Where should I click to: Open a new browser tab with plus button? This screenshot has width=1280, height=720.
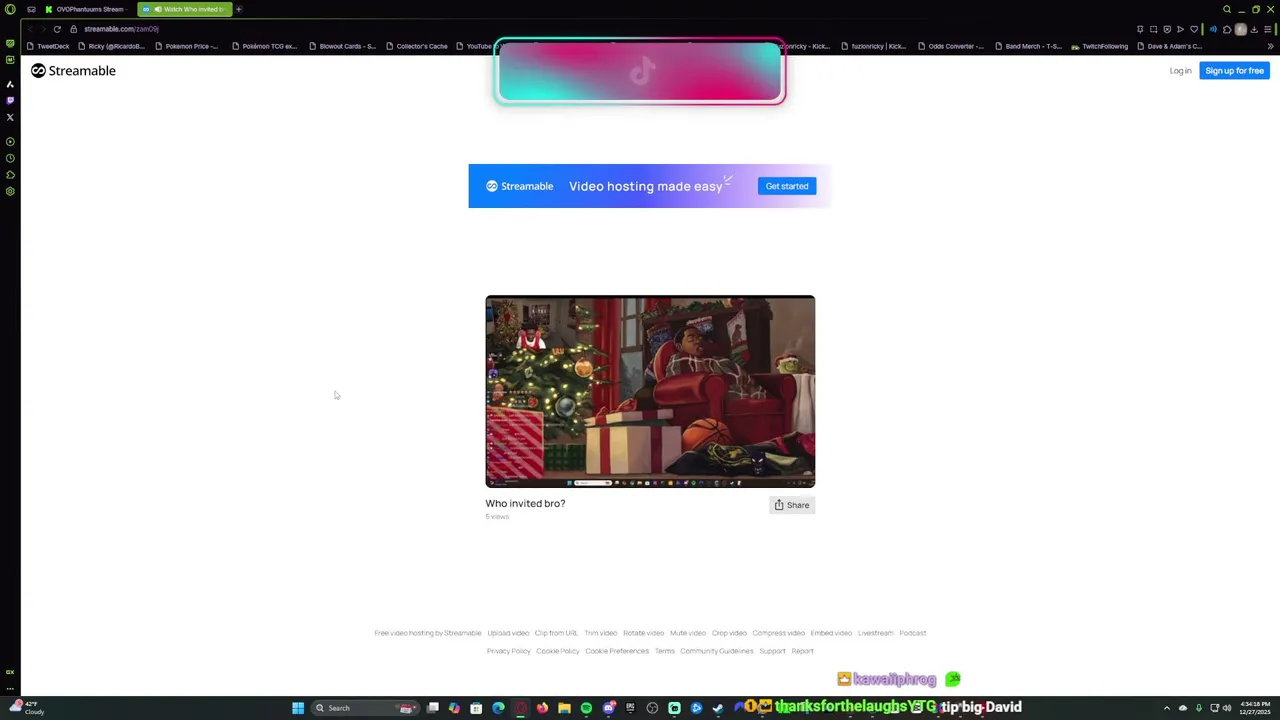pos(239,9)
